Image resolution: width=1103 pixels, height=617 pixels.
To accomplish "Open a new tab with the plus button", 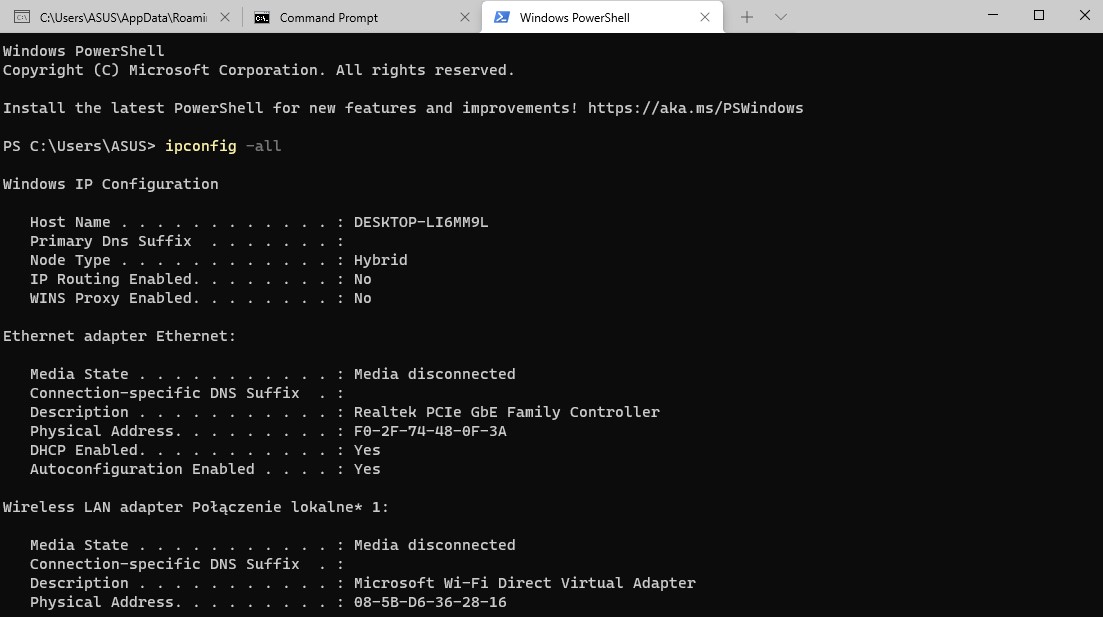I will [746, 17].
